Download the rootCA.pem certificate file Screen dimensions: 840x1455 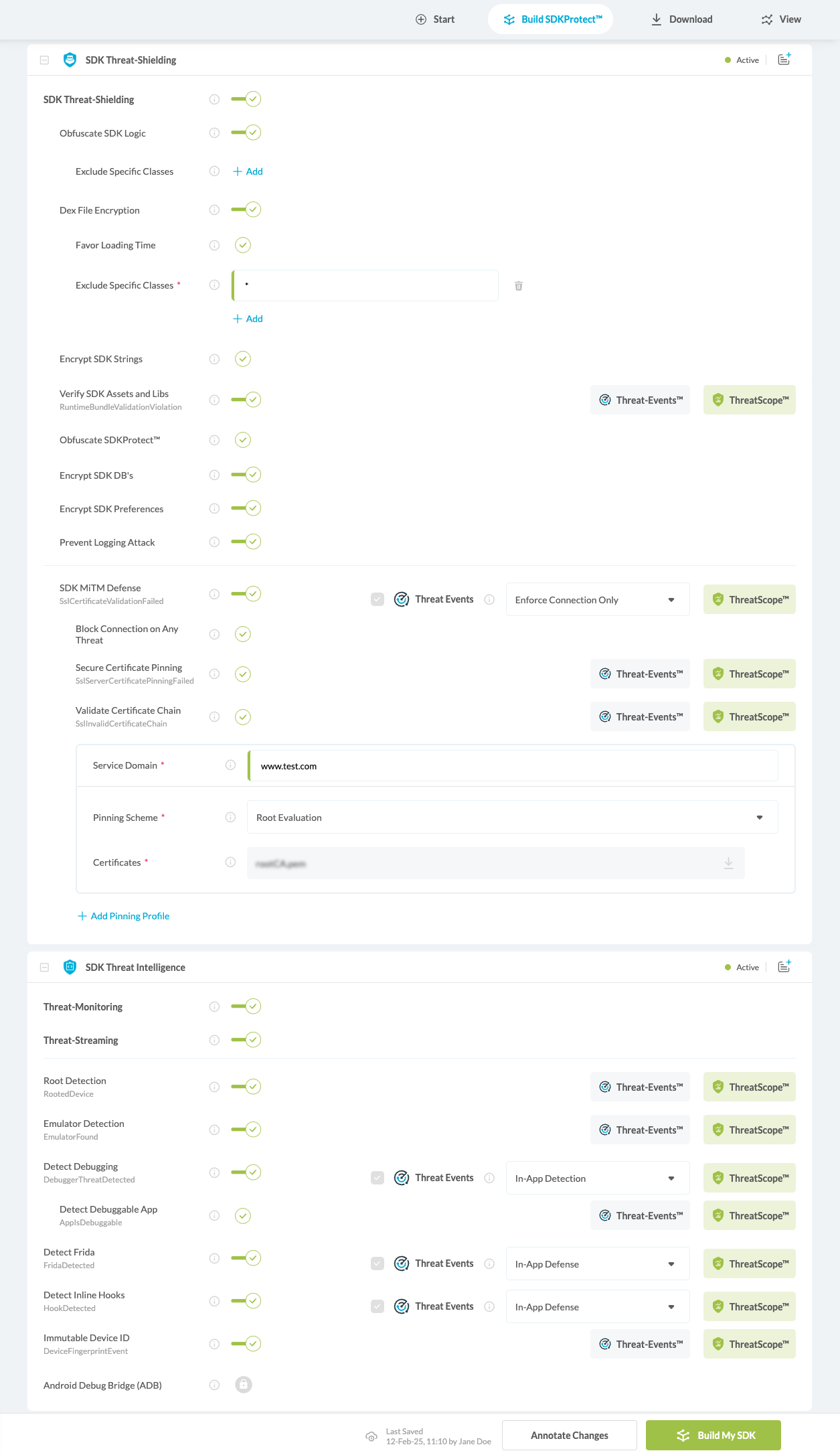click(x=728, y=862)
